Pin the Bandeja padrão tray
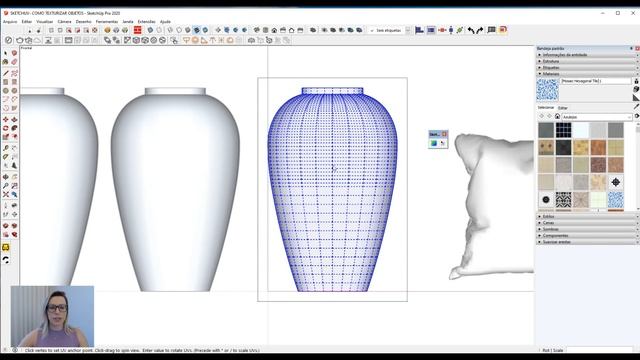 631,48
